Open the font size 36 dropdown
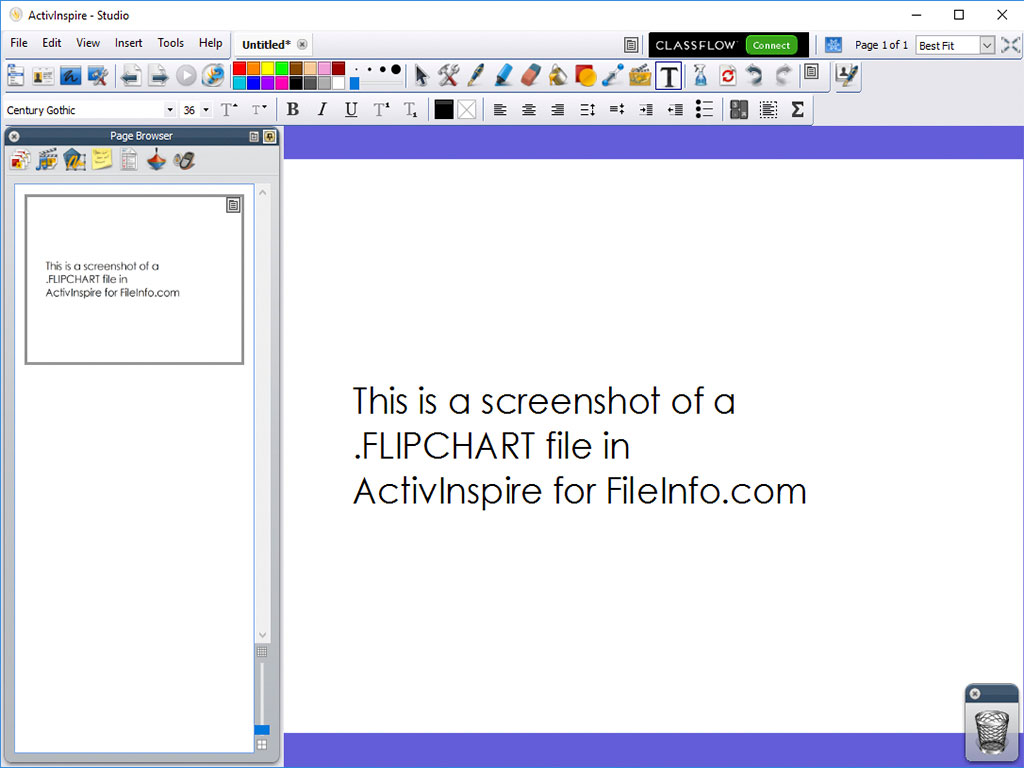 click(x=206, y=110)
